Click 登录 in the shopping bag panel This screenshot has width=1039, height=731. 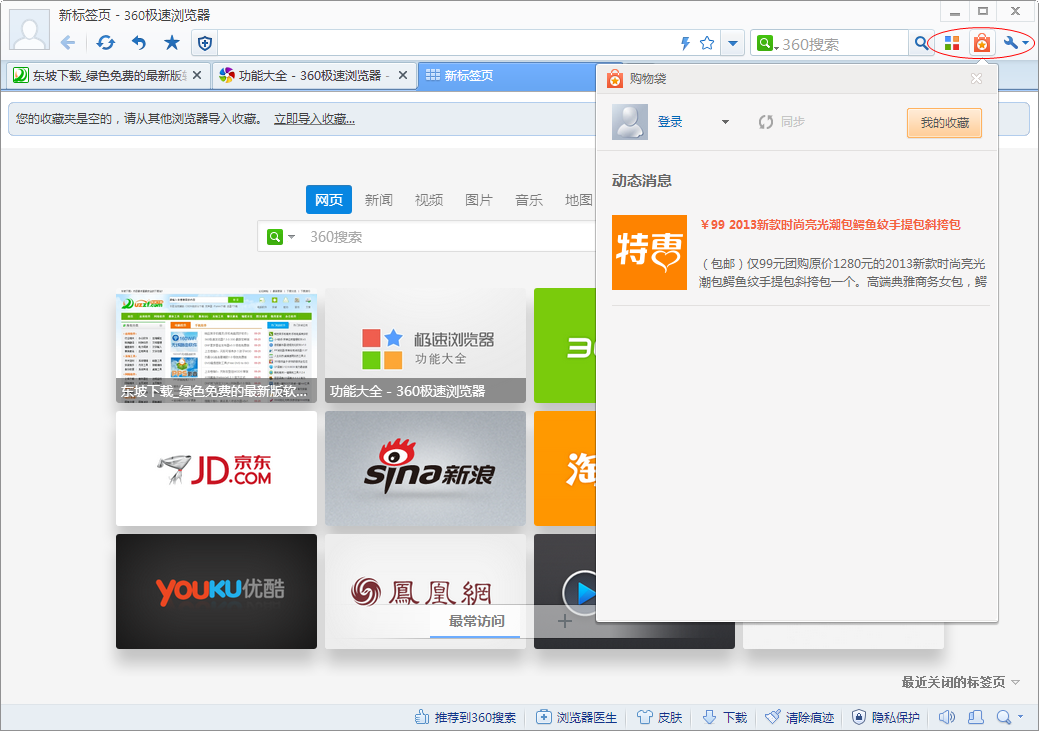[670, 122]
